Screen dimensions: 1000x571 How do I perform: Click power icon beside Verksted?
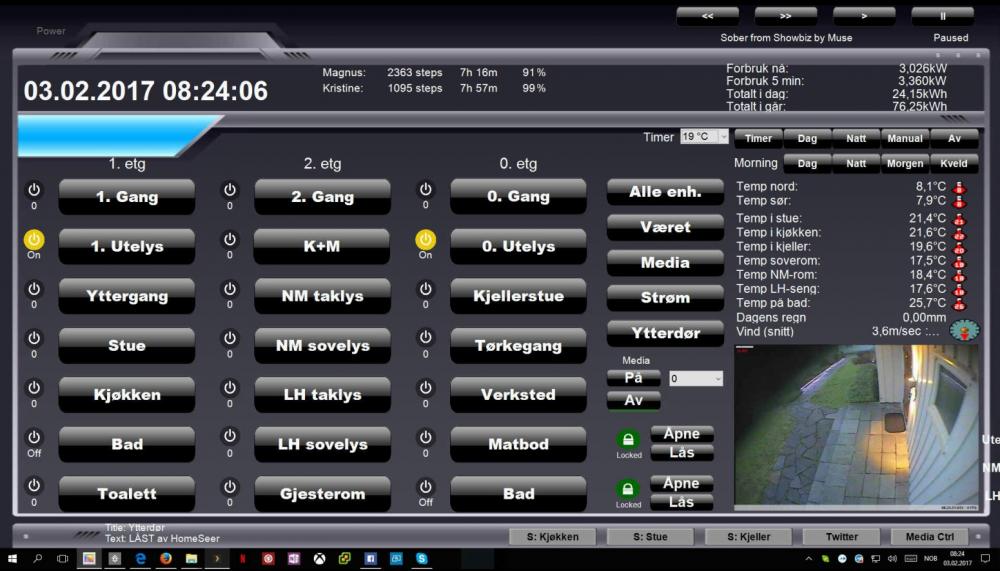[x=425, y=388]
